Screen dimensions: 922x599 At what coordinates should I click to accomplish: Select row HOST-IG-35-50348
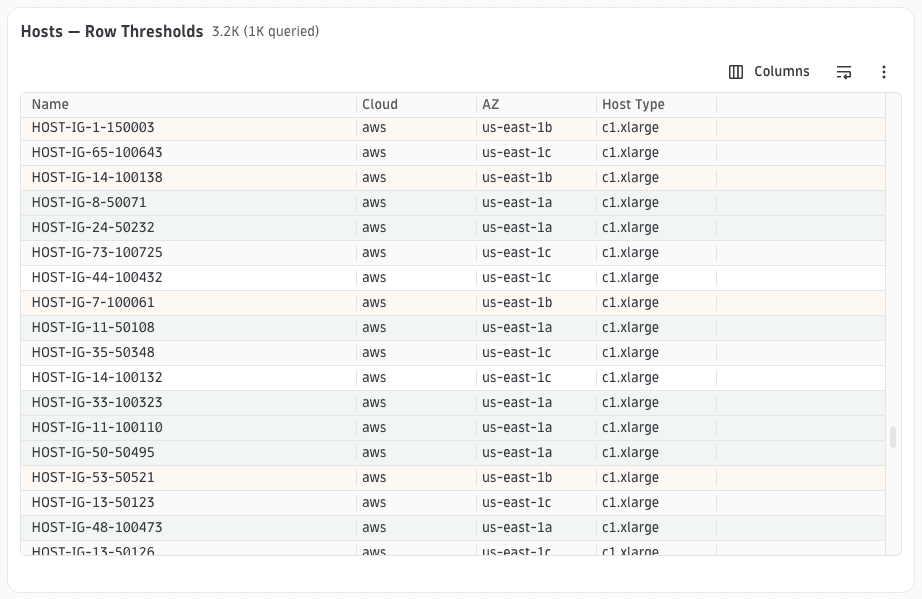[453, 353]
